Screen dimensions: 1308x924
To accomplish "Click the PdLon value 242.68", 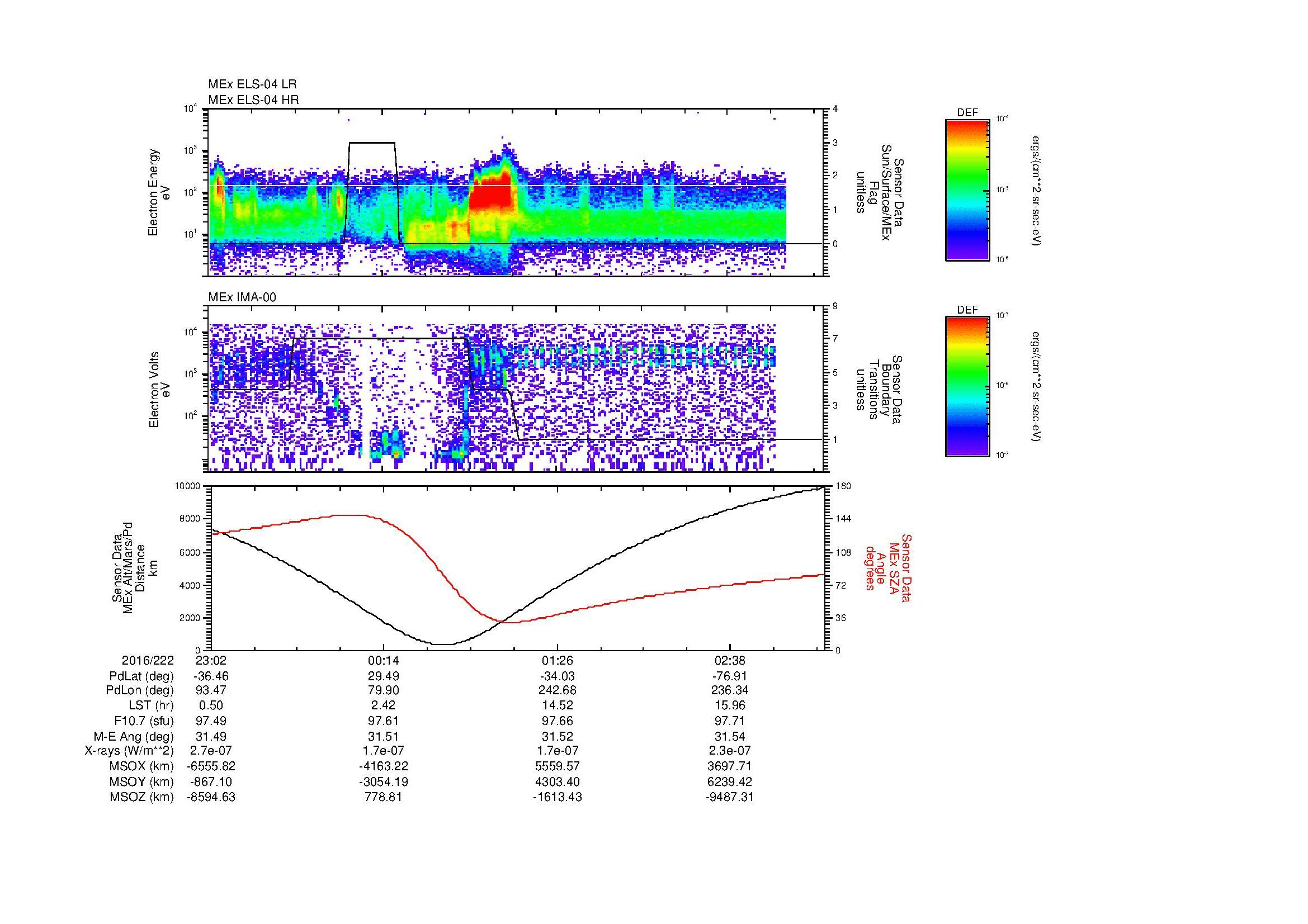I will [x=557, y=691].
